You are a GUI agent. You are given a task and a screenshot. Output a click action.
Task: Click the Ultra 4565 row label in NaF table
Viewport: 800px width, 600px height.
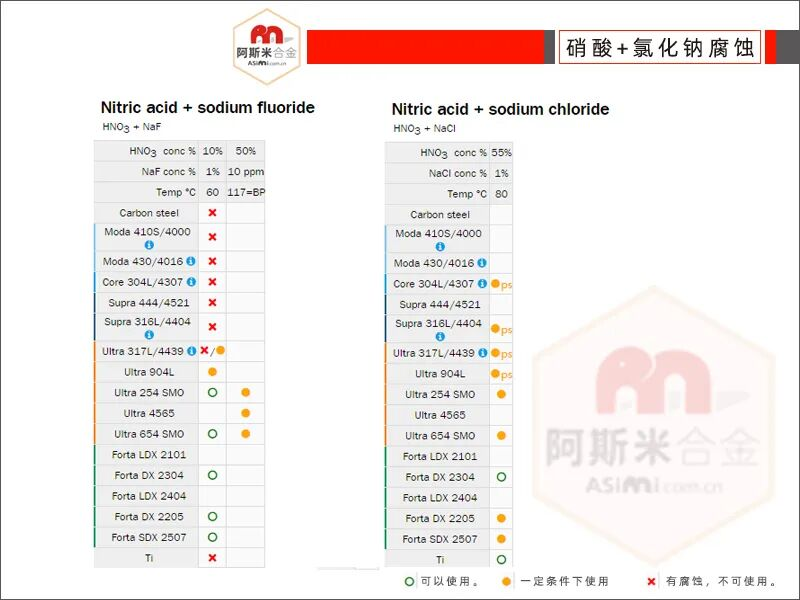pyautogui.click(x=149, y=413)
